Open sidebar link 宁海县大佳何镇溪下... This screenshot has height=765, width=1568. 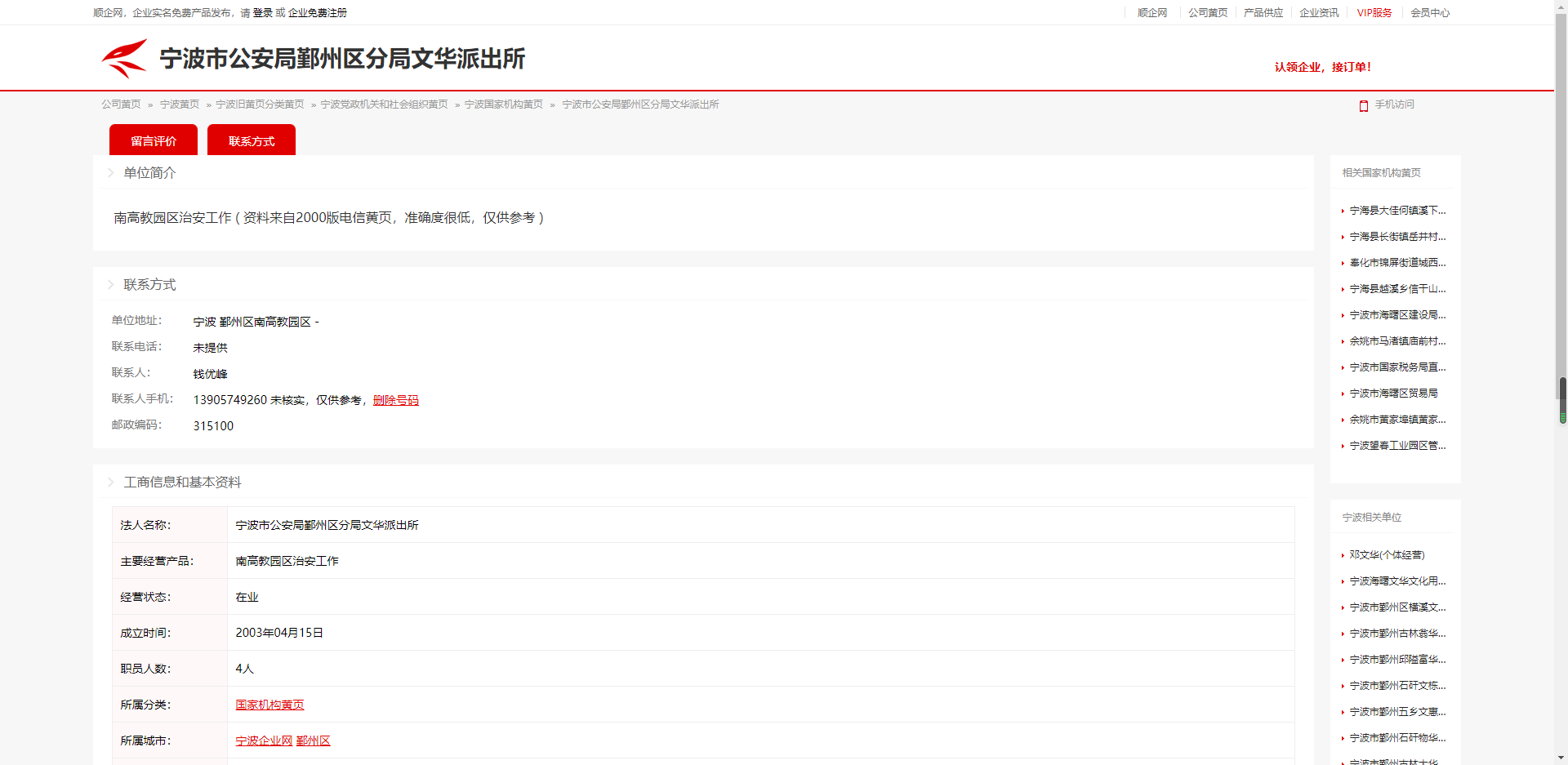(x=1397, y=211)
